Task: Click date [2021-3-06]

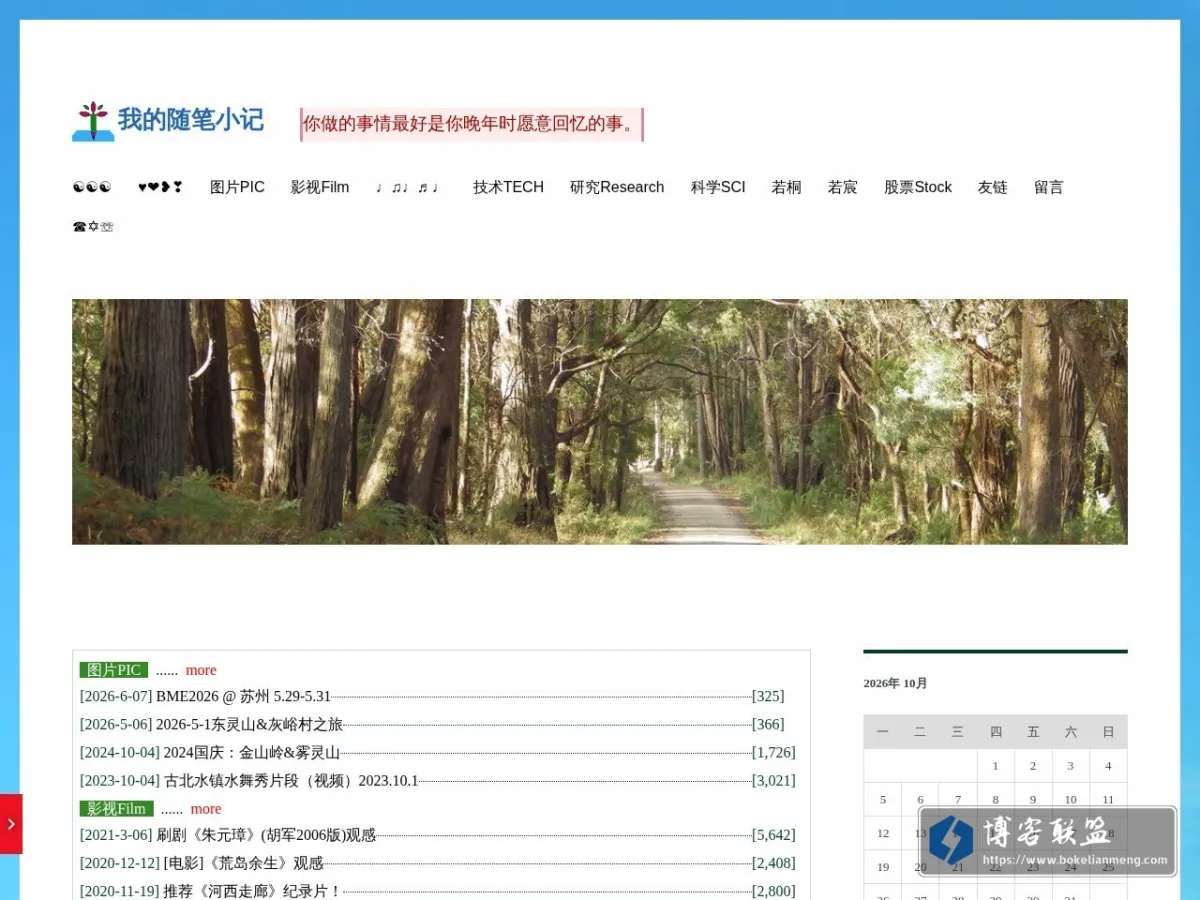Action: coord(116,835)
